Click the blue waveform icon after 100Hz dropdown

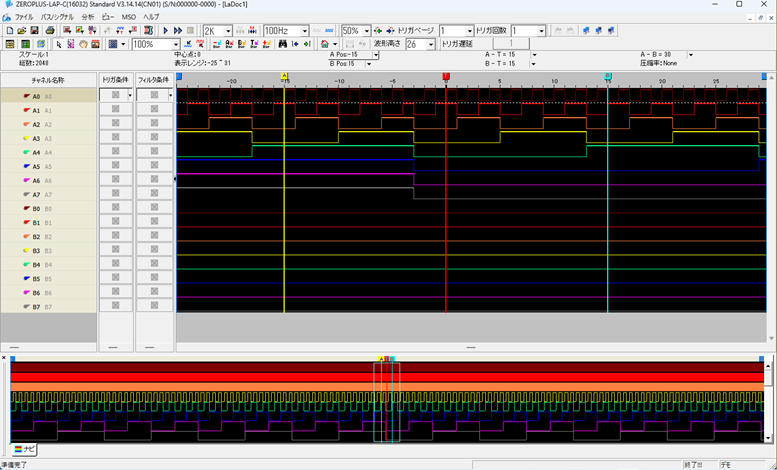(329, 31)
